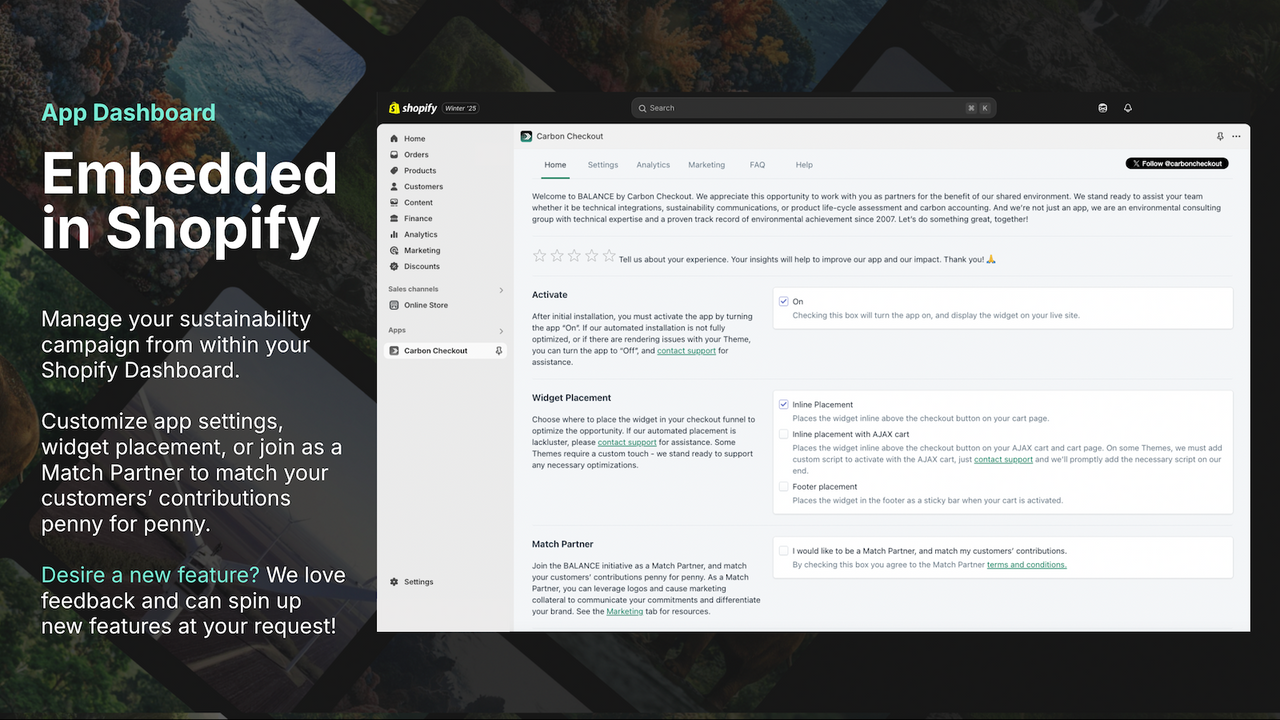Rate three stars

click(574, 256)
